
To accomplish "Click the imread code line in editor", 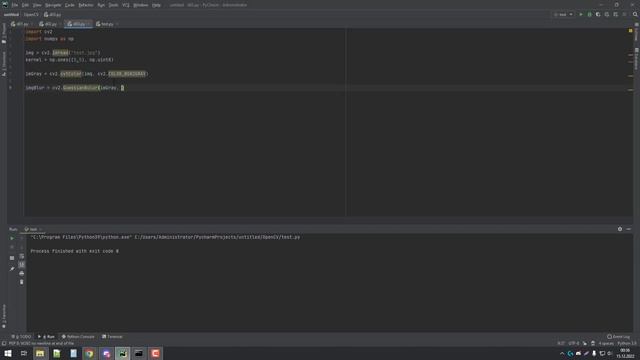I will click(62, 53).
